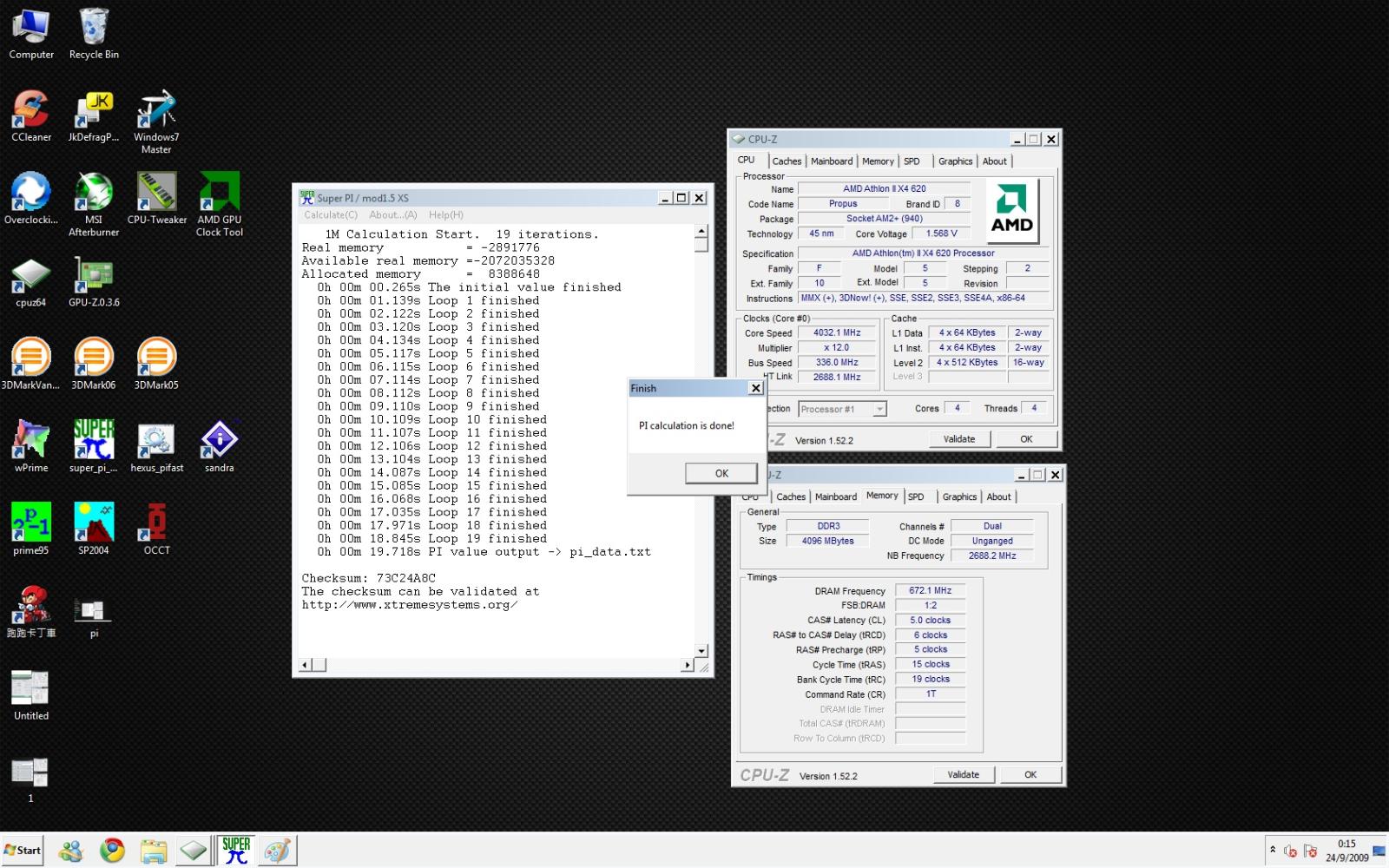Click the Checksum: 73C24A8C line

(x=369, y=578)
